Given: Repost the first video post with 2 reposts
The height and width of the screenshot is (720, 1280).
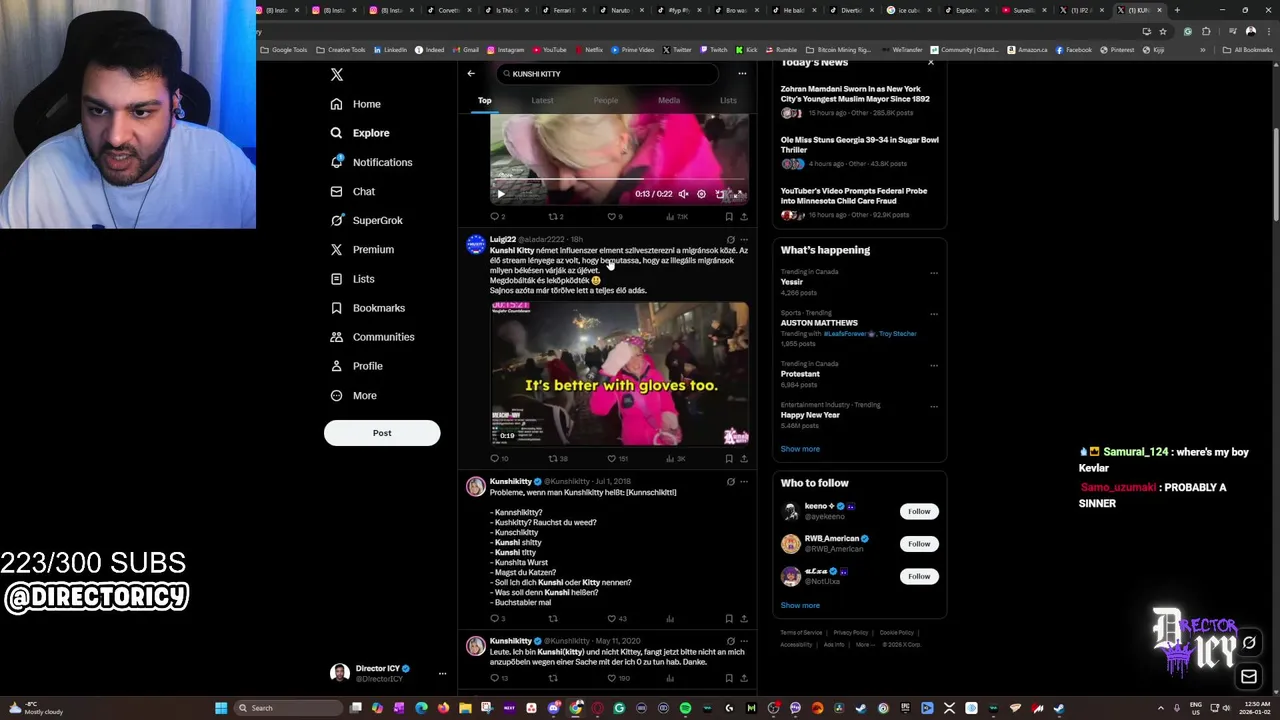Looking at the screenshot, I should (555, 217).
